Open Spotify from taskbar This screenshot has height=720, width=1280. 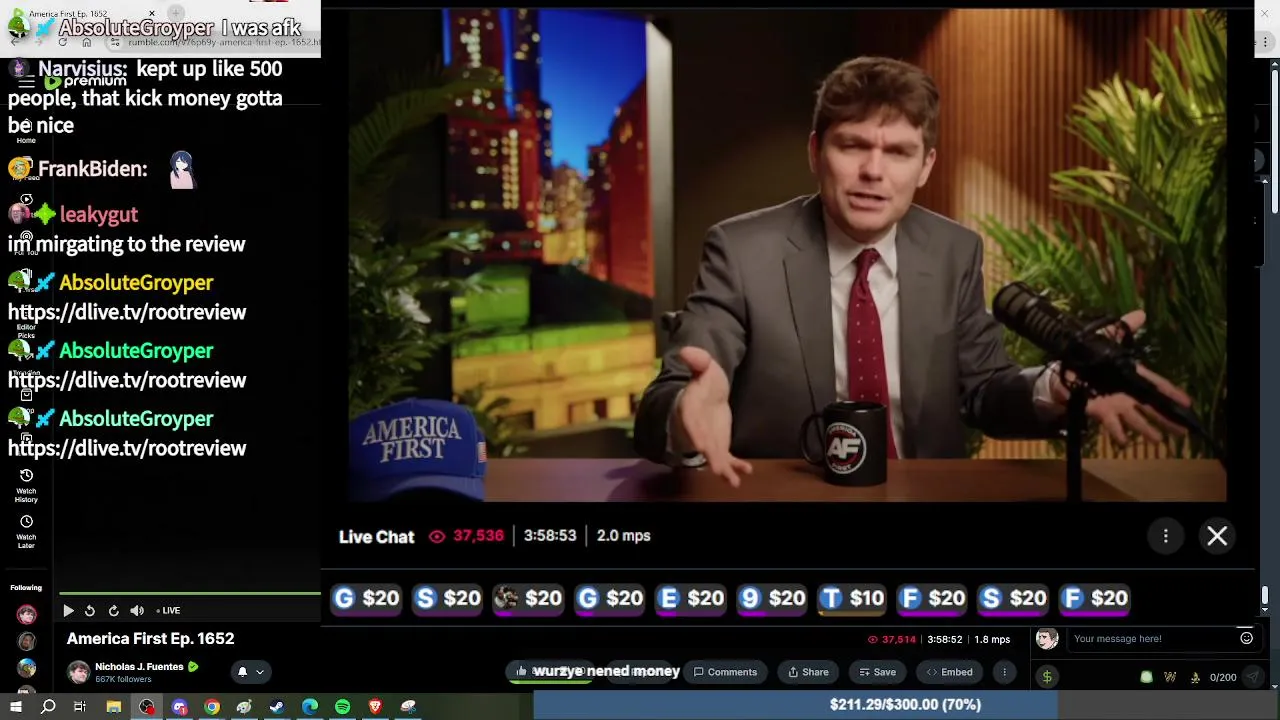[x=342, y=707]
